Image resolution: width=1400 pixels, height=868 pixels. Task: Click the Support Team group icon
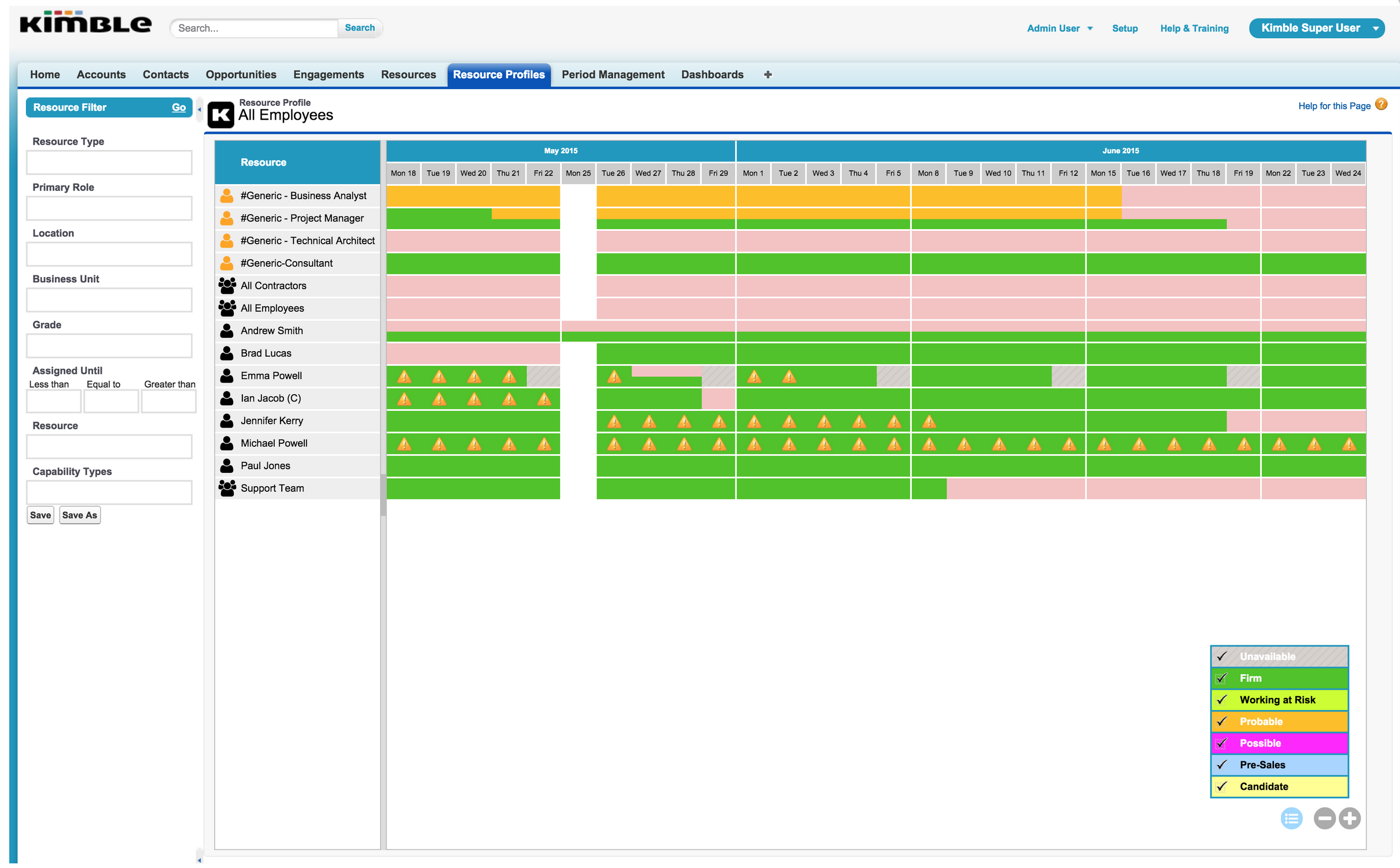227,488
